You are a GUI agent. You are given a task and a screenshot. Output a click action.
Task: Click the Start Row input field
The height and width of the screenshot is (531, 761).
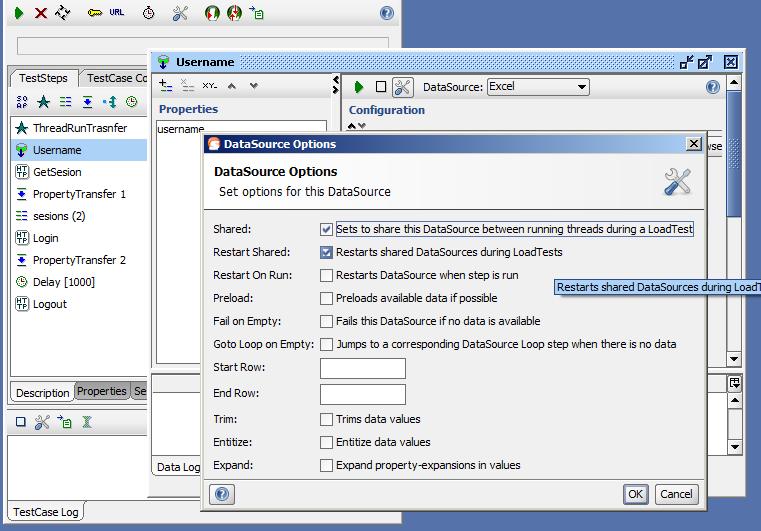coord(362,369)
